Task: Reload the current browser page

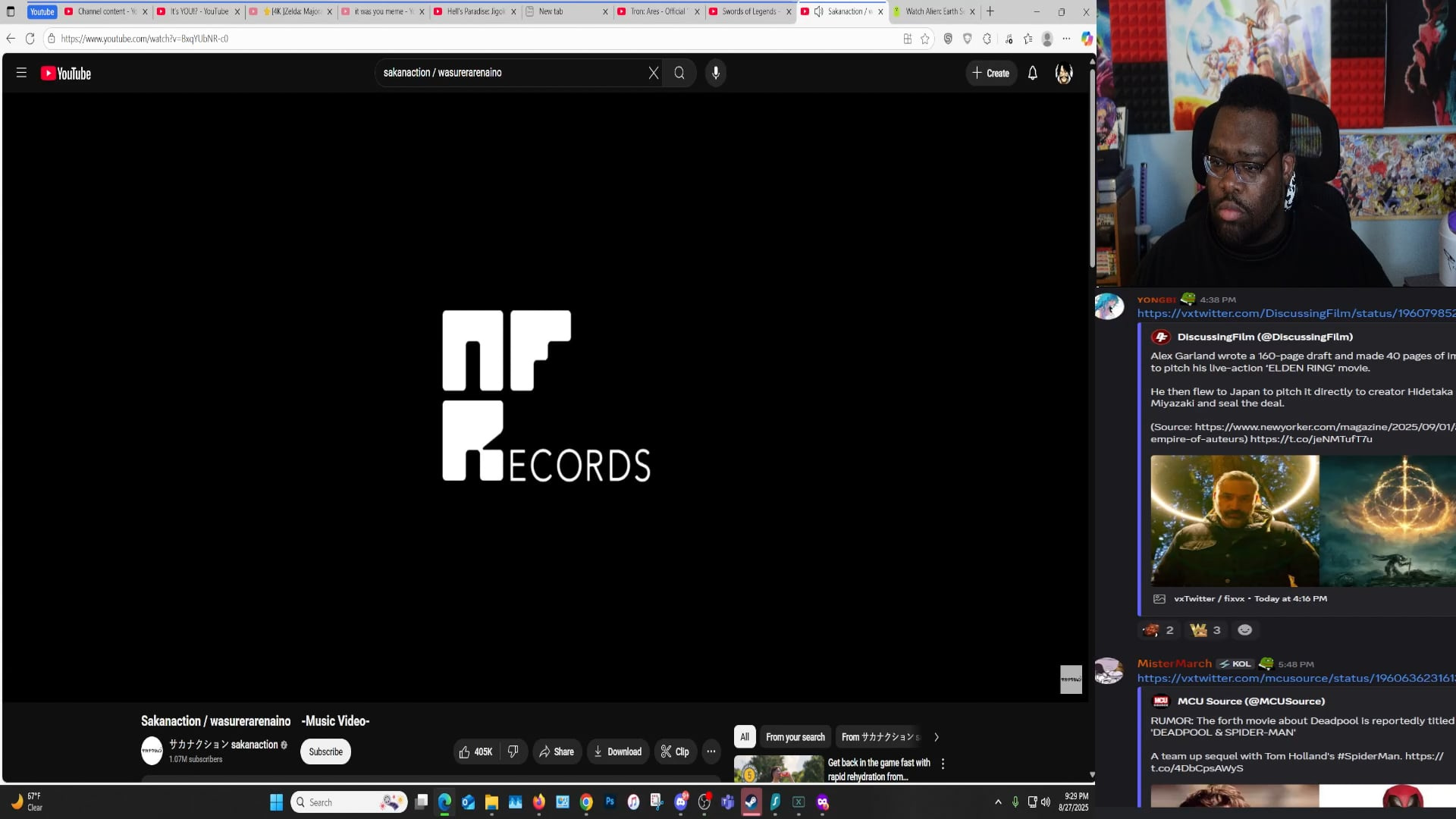Action: (30, 39)
